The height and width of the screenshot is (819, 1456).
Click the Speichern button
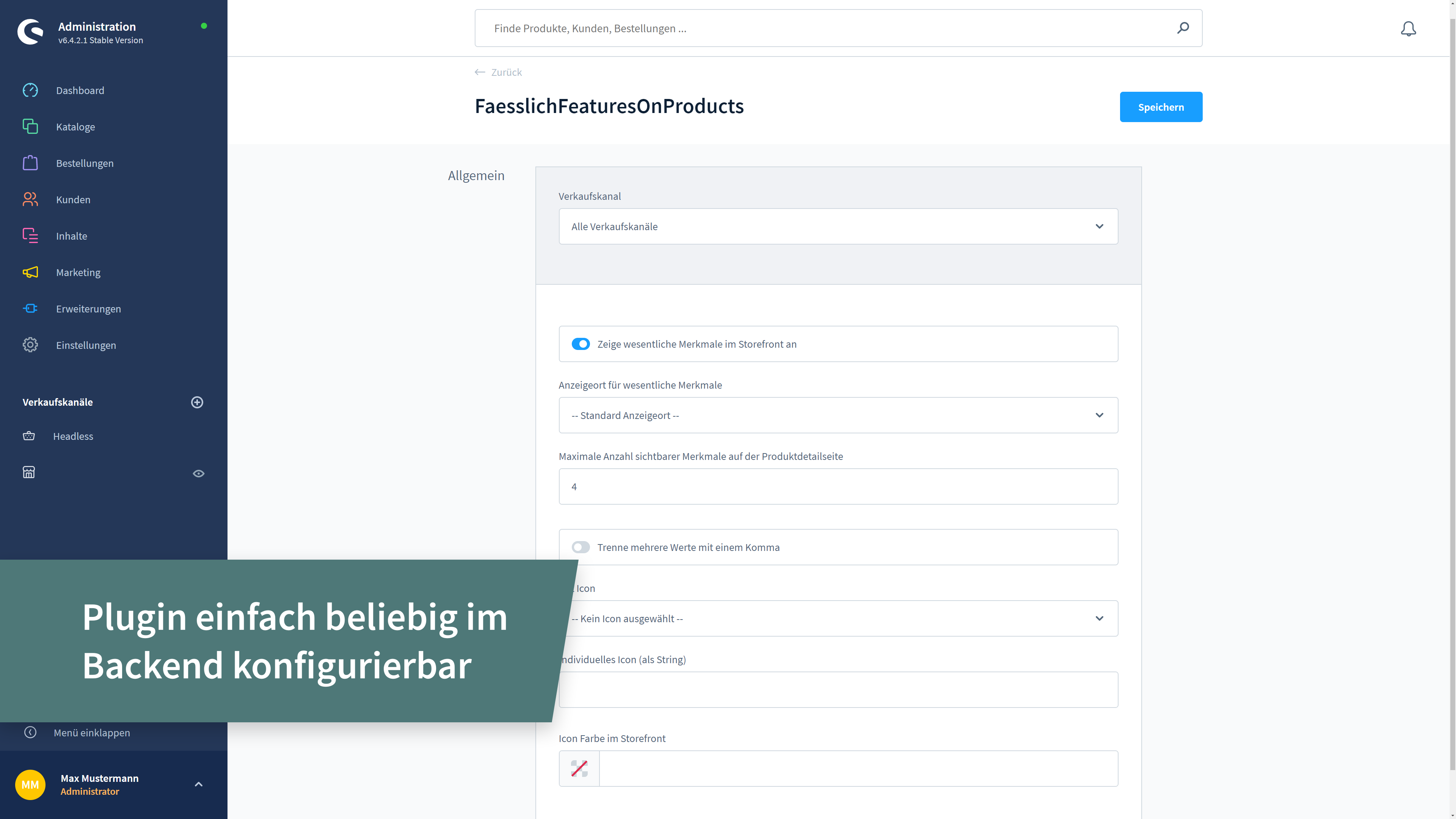coord(1161,107)
